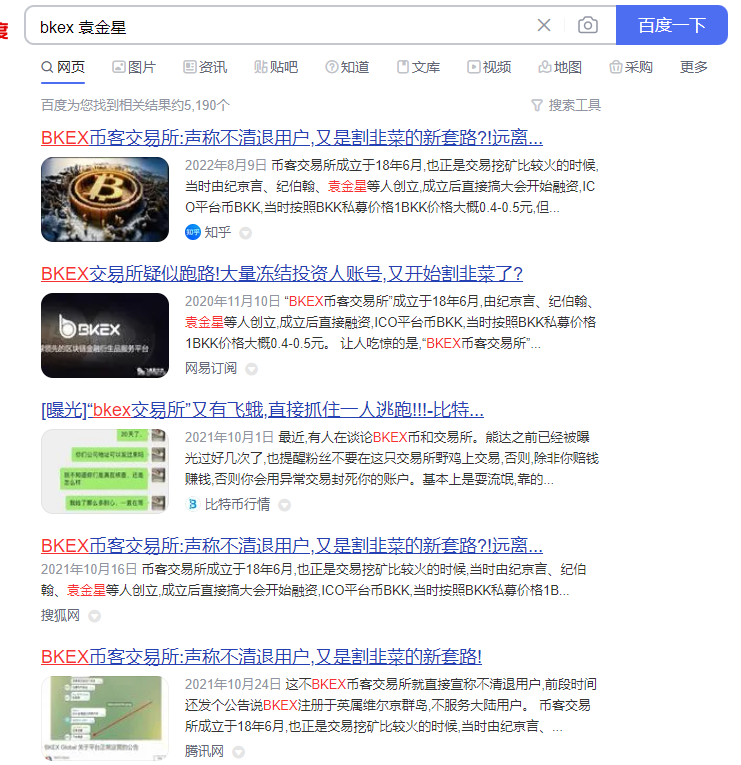The image size is (741, 765).
Task: Open the 搜狐网 BKEX币客交易所 result link
Action: tap(292, 545)
